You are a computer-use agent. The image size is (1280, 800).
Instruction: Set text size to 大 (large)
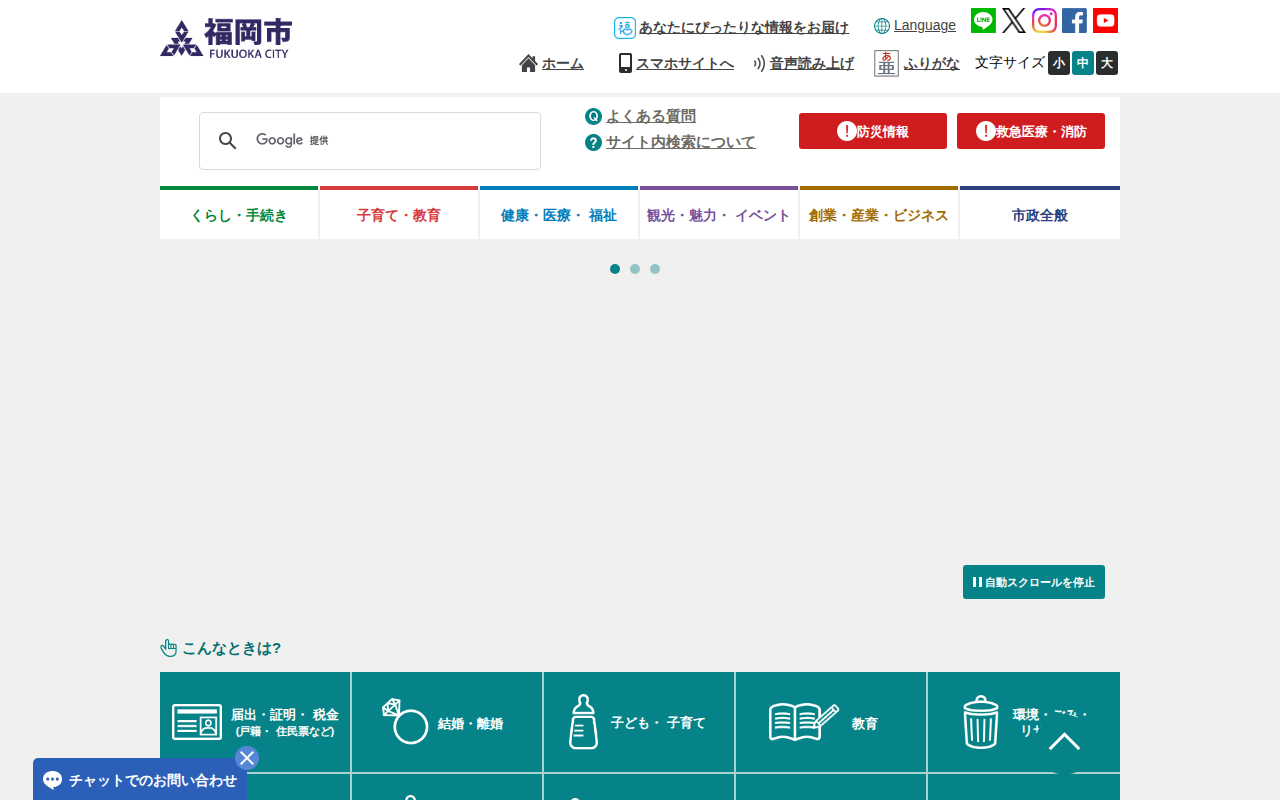point(1107,63)
